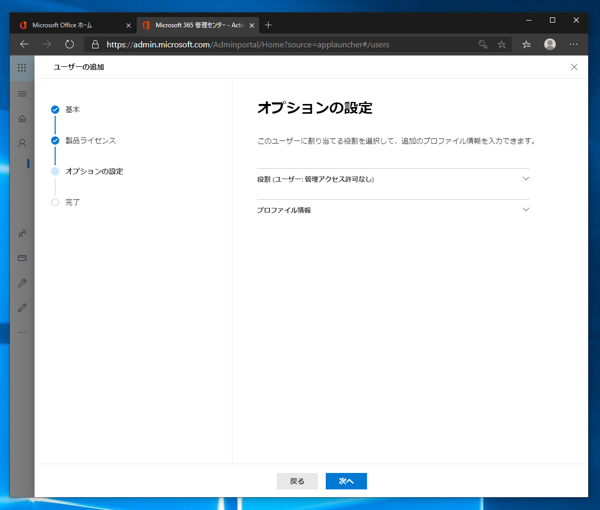This screenshot has height=510, width=600.
Task: Show all sidebar items via ellipsis
Action: pos(22,332)
